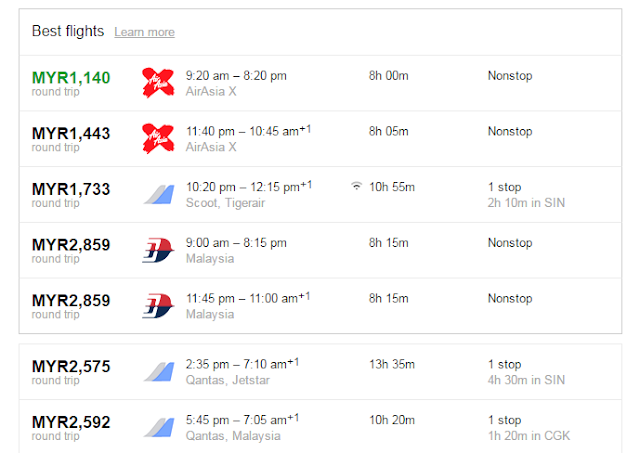Image resolution: width=640 pixels, height=453 pixels.
Task: Click Qantas Malaysia airline icon
Action: tap(158, 427)
